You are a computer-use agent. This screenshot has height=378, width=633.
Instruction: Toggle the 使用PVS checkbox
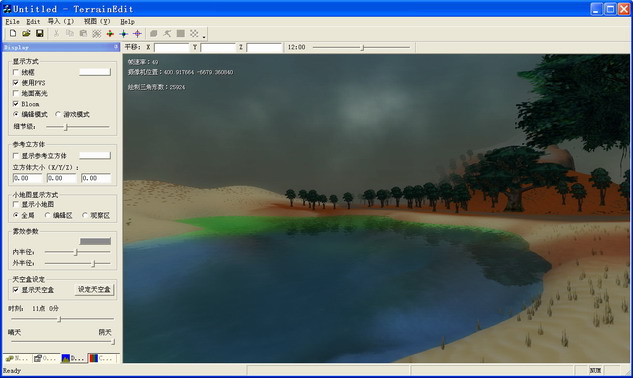[x=16, y=83]
